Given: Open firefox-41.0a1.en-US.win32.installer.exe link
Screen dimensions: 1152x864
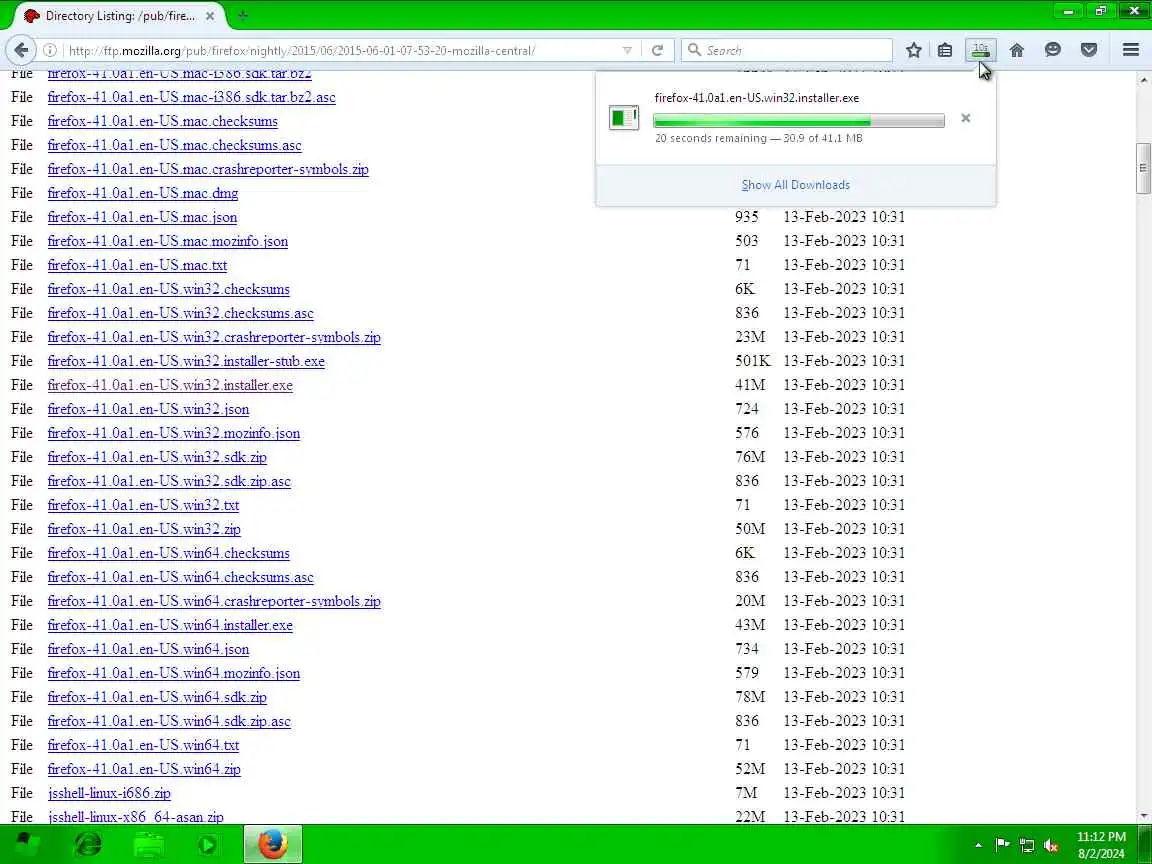Looking at the screenshot, I should coord(170,385).
